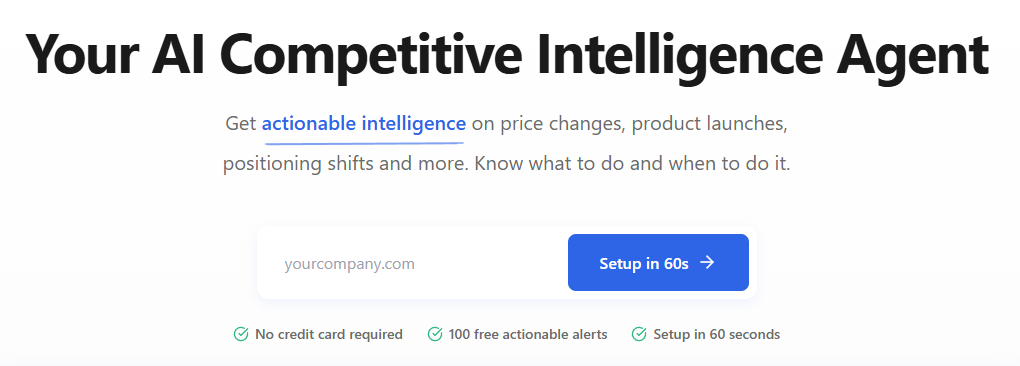Click the 100 free actionable alerts label

tap(528, 335)
